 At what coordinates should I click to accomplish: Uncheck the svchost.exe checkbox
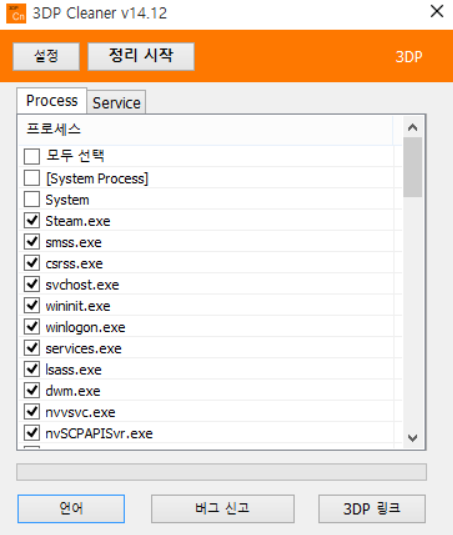32,284
